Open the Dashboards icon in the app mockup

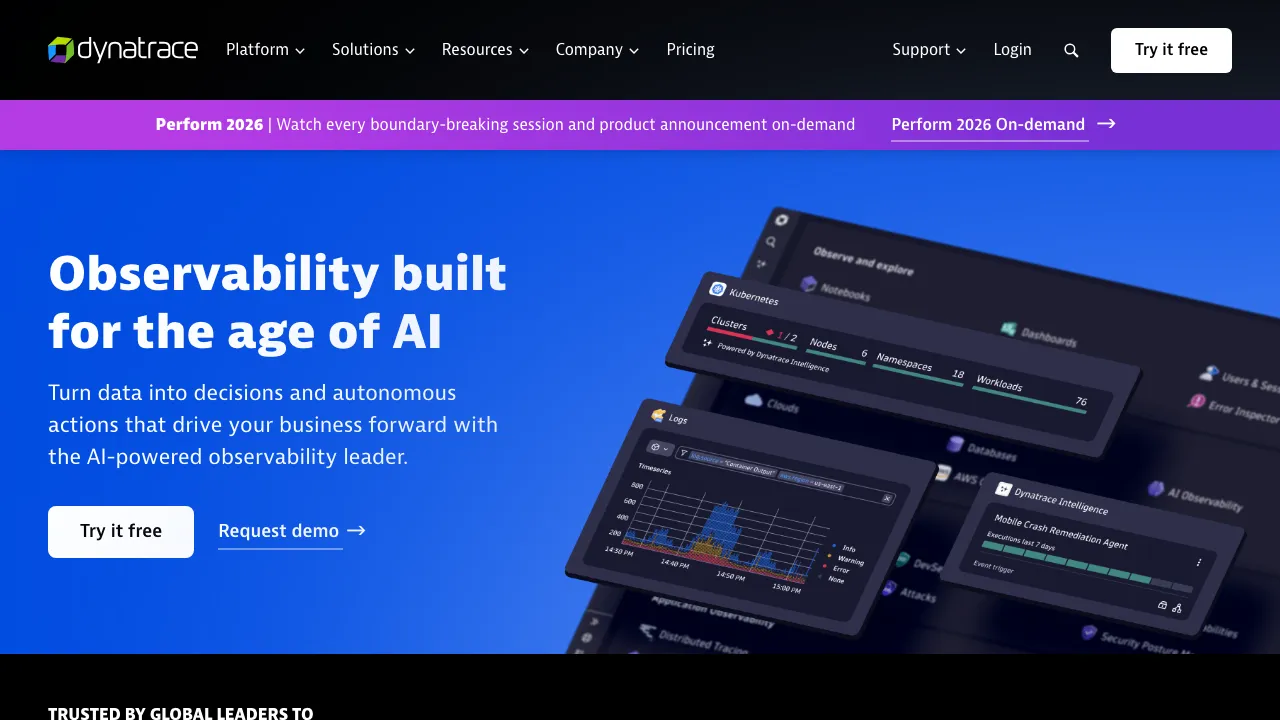[1009, 328]
